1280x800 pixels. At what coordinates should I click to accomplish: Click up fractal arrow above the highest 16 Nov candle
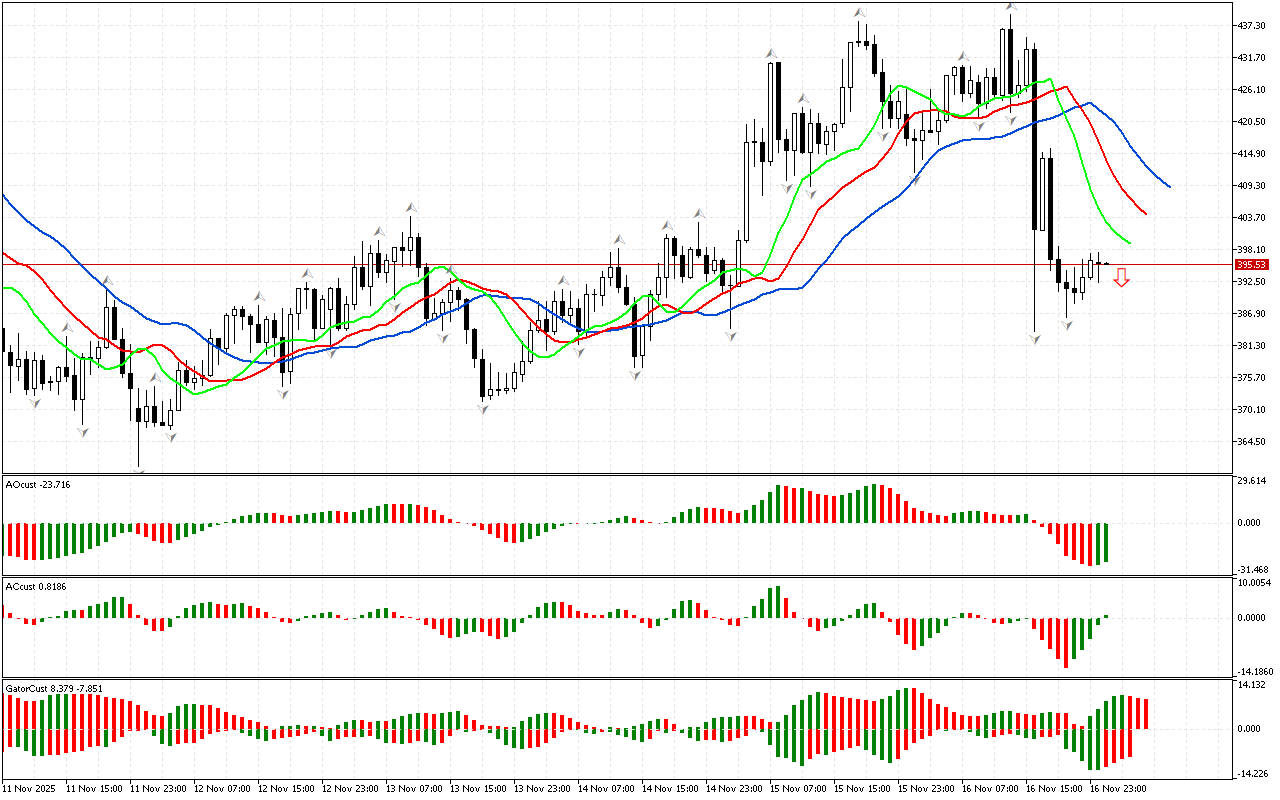pos(1012,8)
